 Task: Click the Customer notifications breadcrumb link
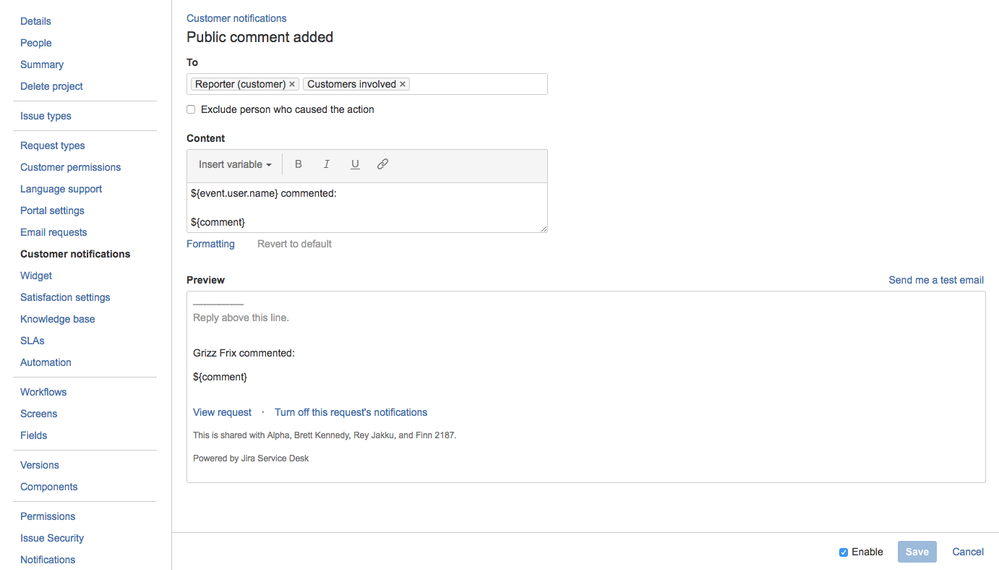point(236,18)
